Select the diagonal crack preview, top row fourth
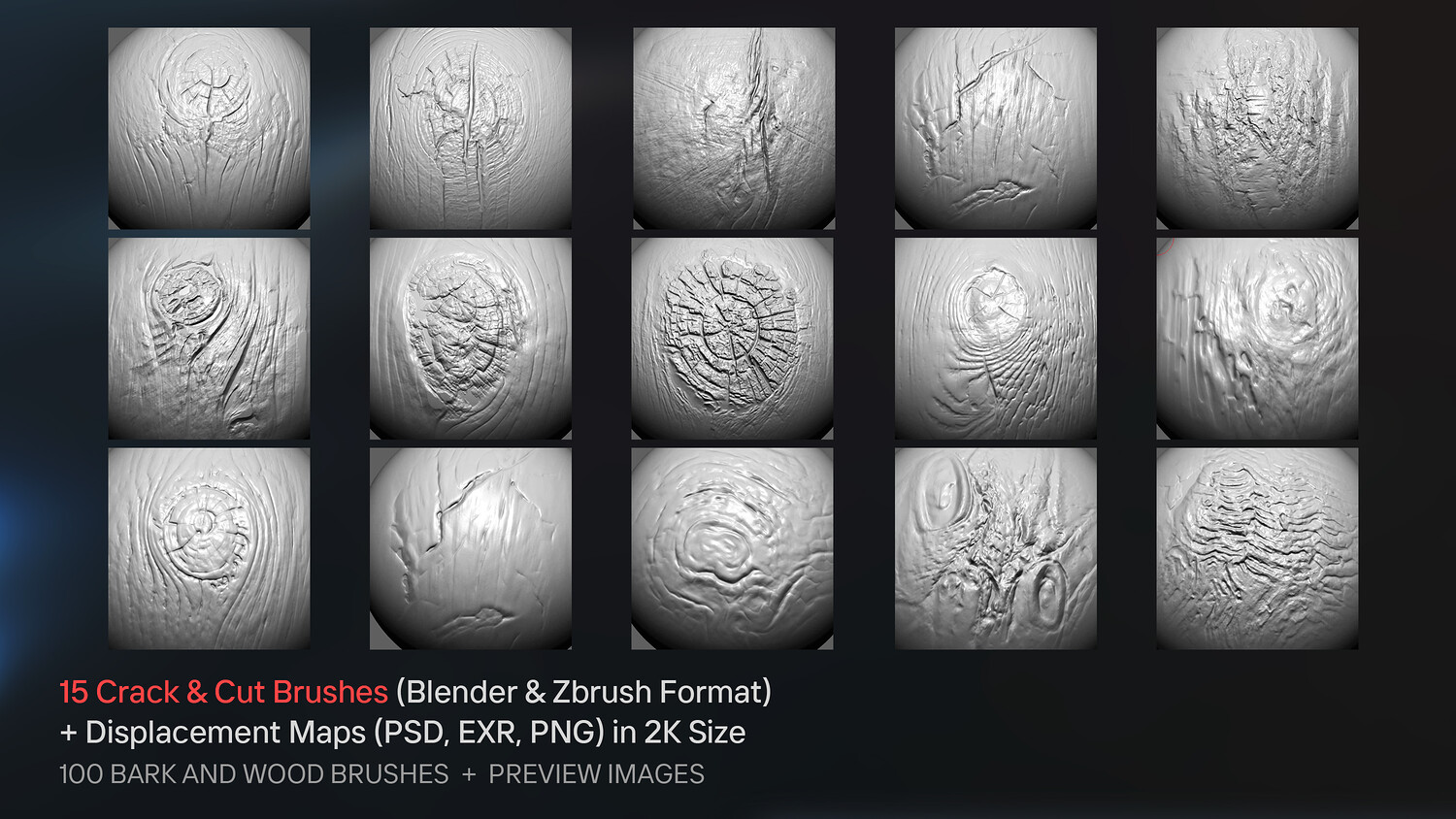Screen dimensions: 1456x819 [x=996, y=128]
